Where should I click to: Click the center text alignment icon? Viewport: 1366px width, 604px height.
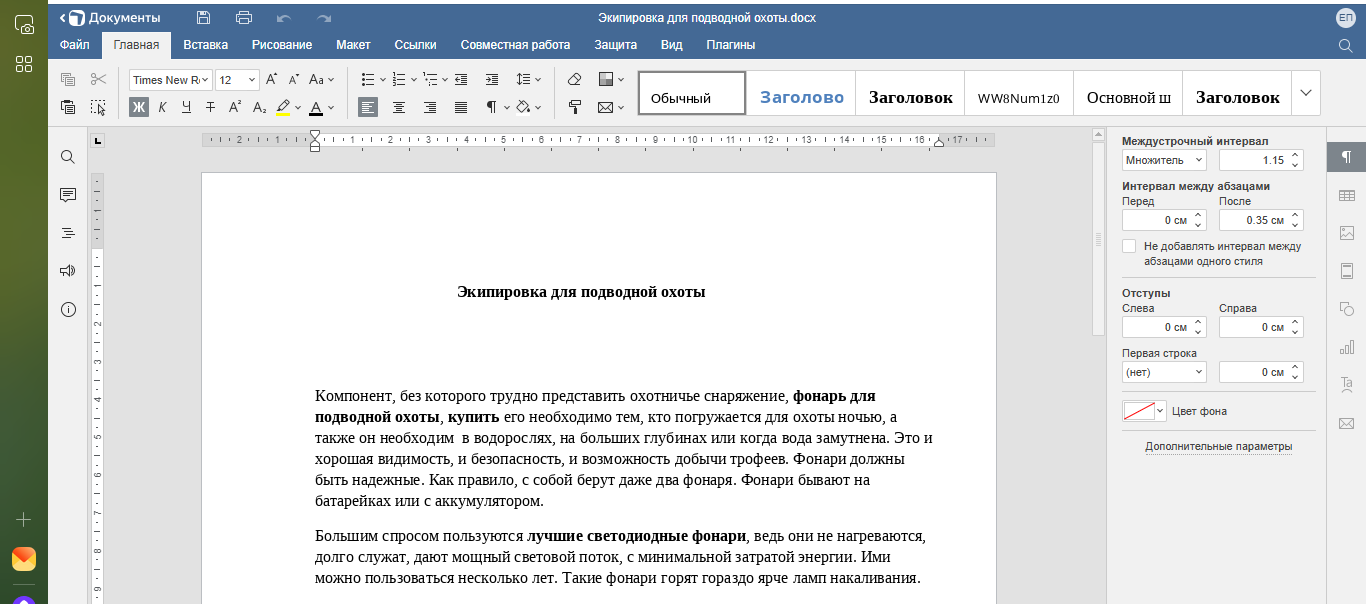pos(399,107)
